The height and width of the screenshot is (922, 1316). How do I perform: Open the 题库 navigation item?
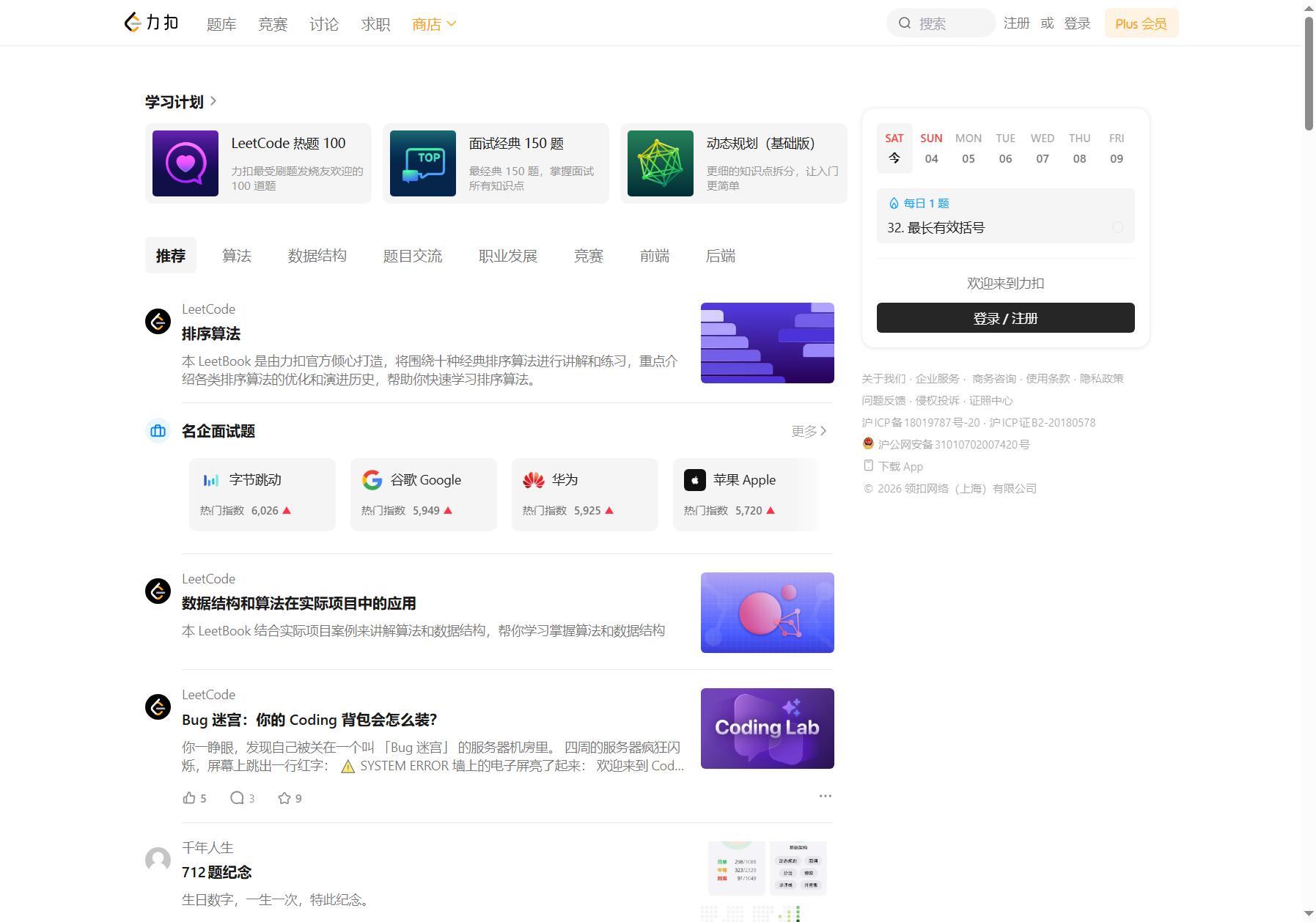pos(221,24)
